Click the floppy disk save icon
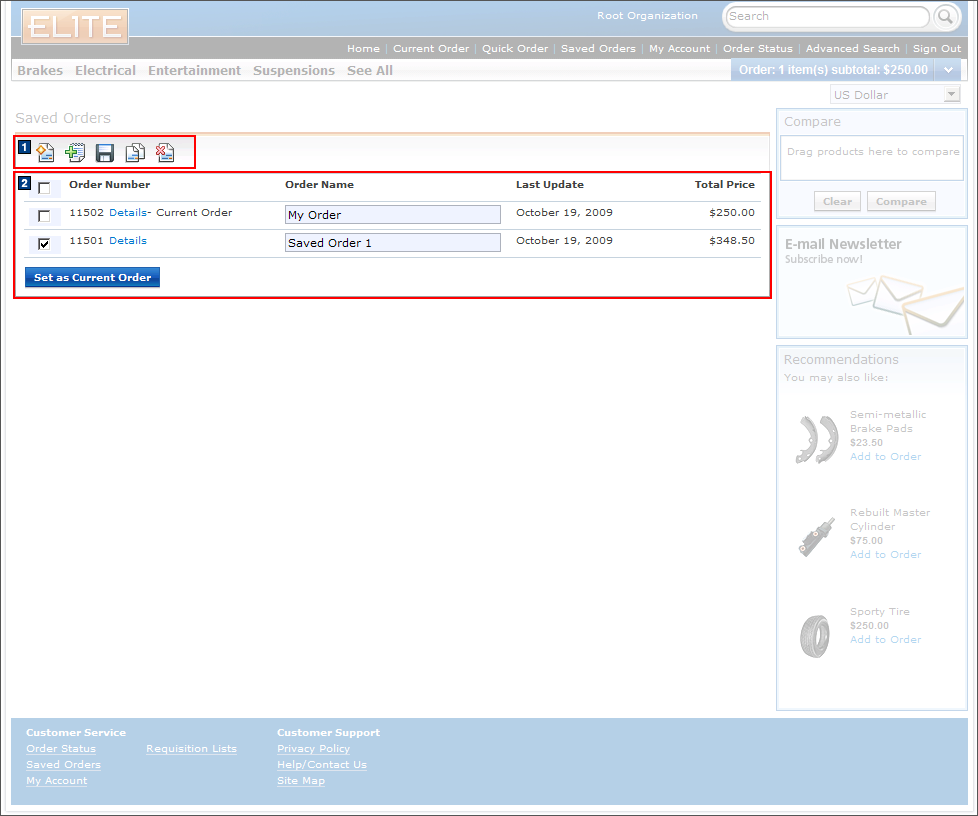This screenshot has width=978, height=816. click(105, 153)
